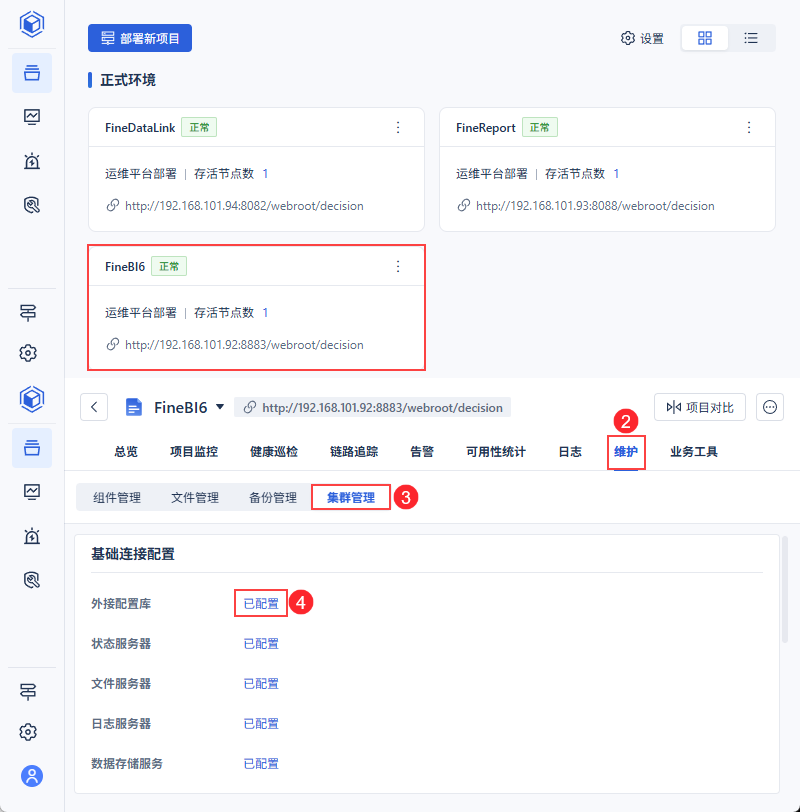Click the 项目对比 button
Image resolution: width=800 pixels, height=812 pixels.
pos(700,407)
